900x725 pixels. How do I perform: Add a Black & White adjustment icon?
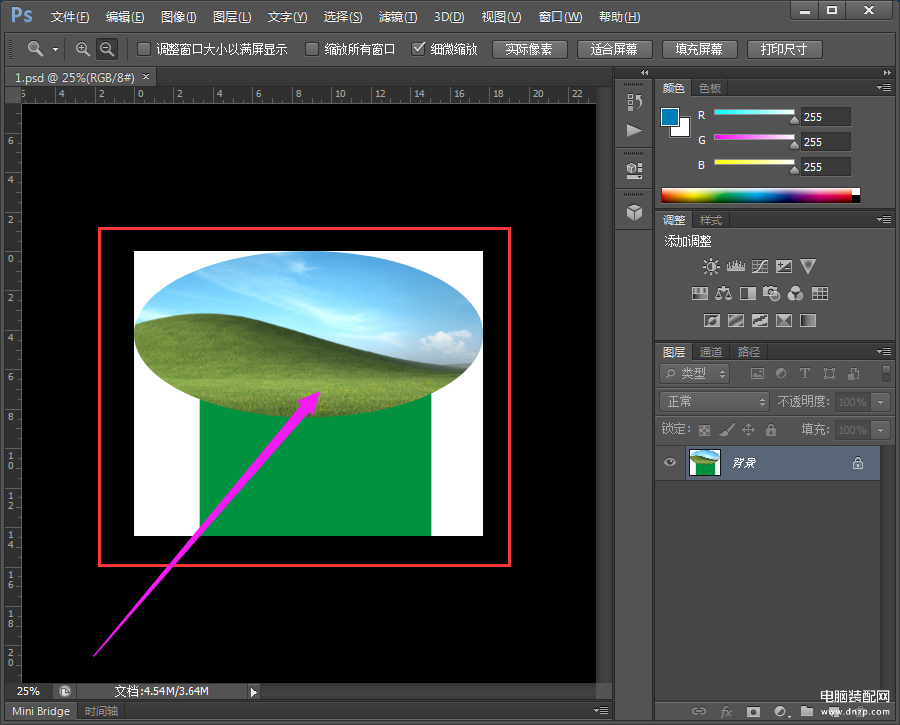coord(748,294)
